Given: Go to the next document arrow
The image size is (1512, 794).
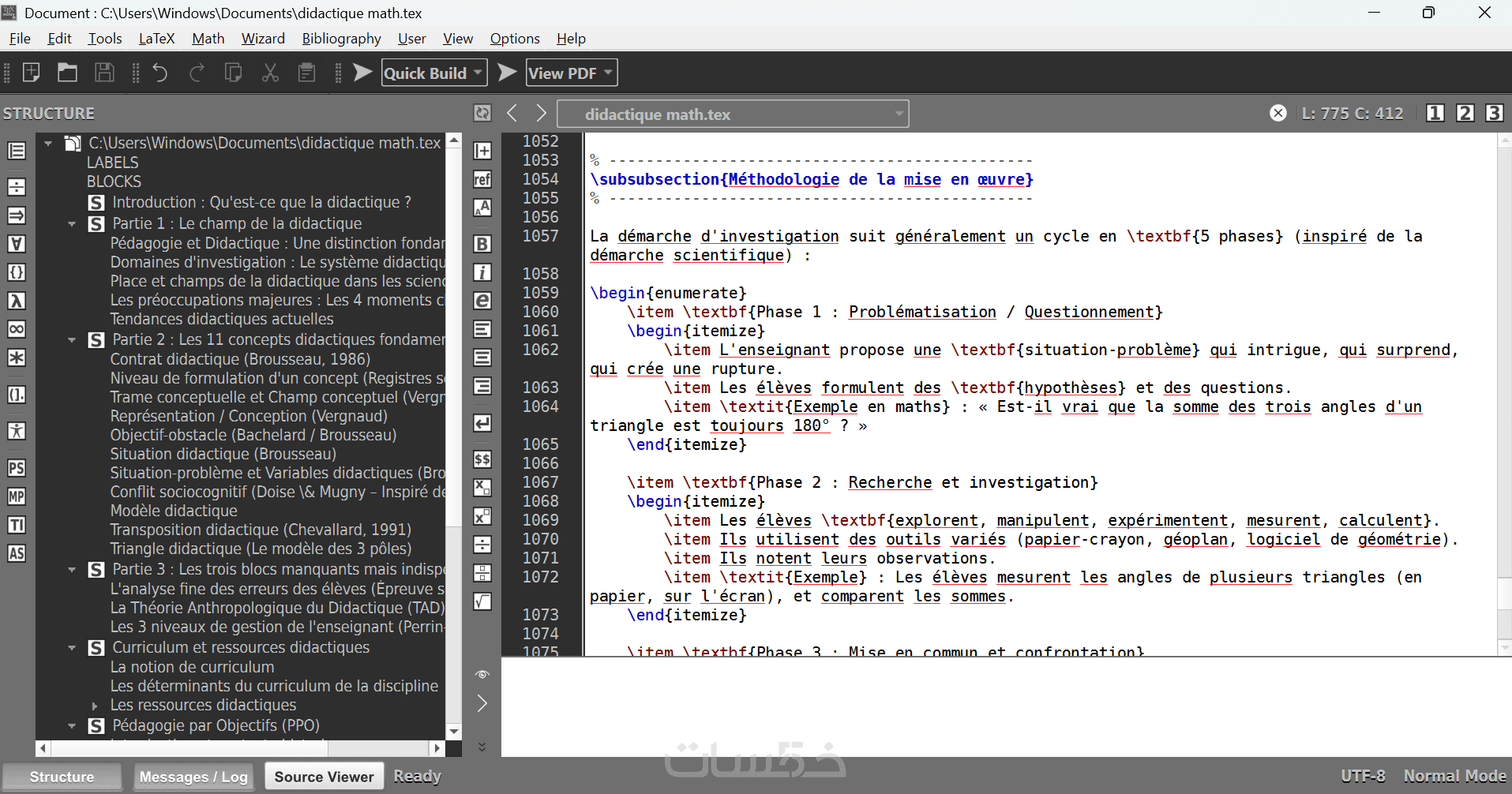Looking at the screenshot, I should (541, 113).
